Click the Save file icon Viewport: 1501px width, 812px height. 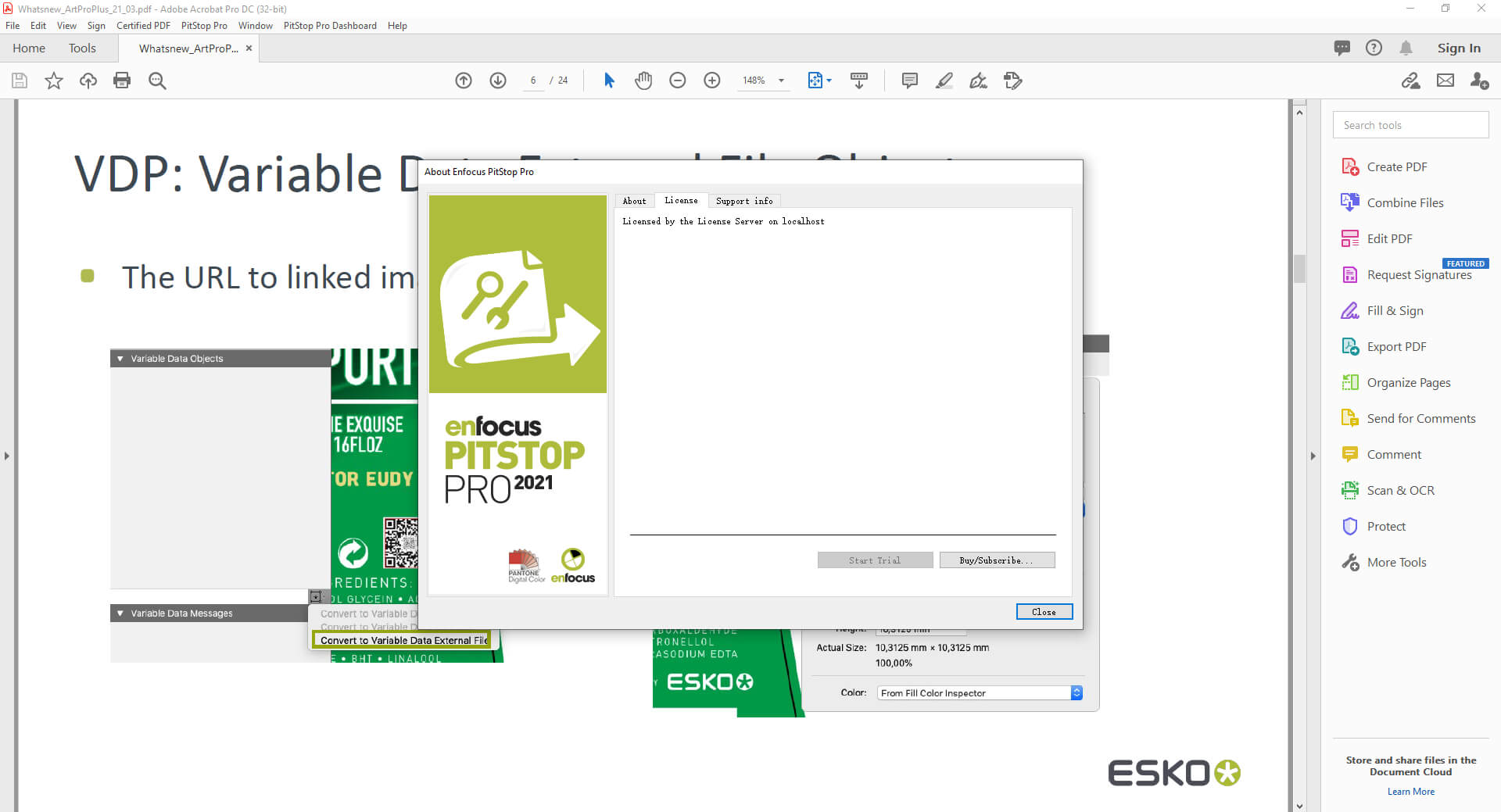20,80
